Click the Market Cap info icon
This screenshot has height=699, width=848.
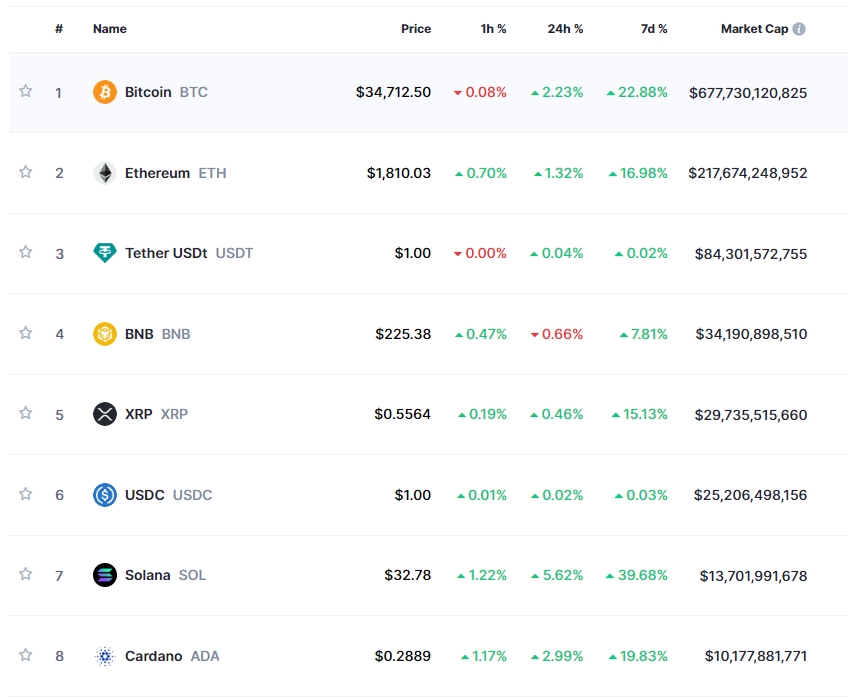click(x=799, y=29)
